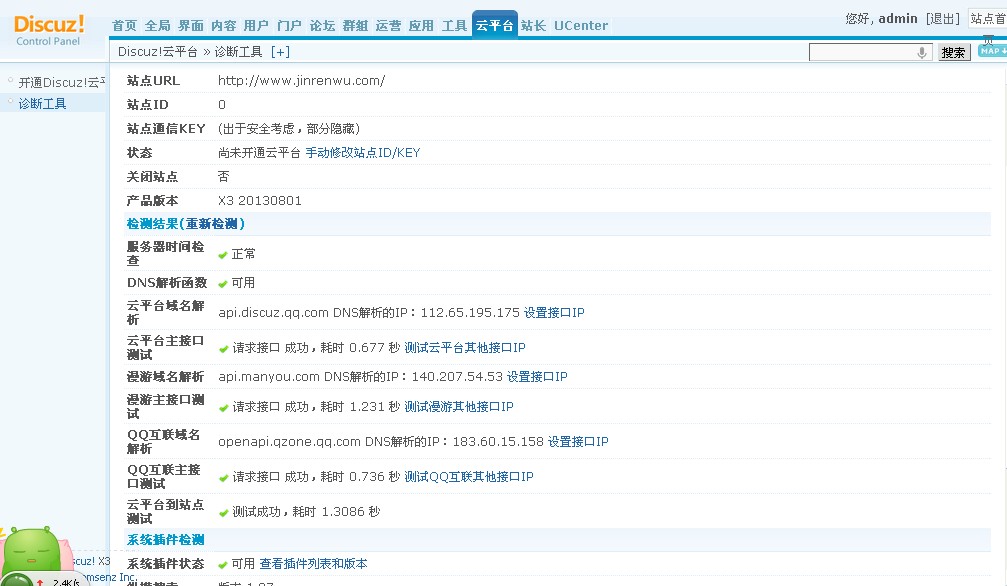Click the microphone icon in search box
Screen dimensions: 1007x586
922,53
